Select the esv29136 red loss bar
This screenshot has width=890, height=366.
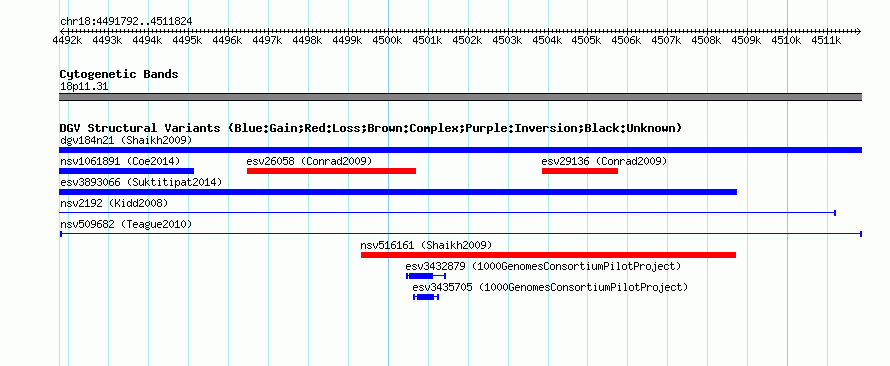point(580,171)
